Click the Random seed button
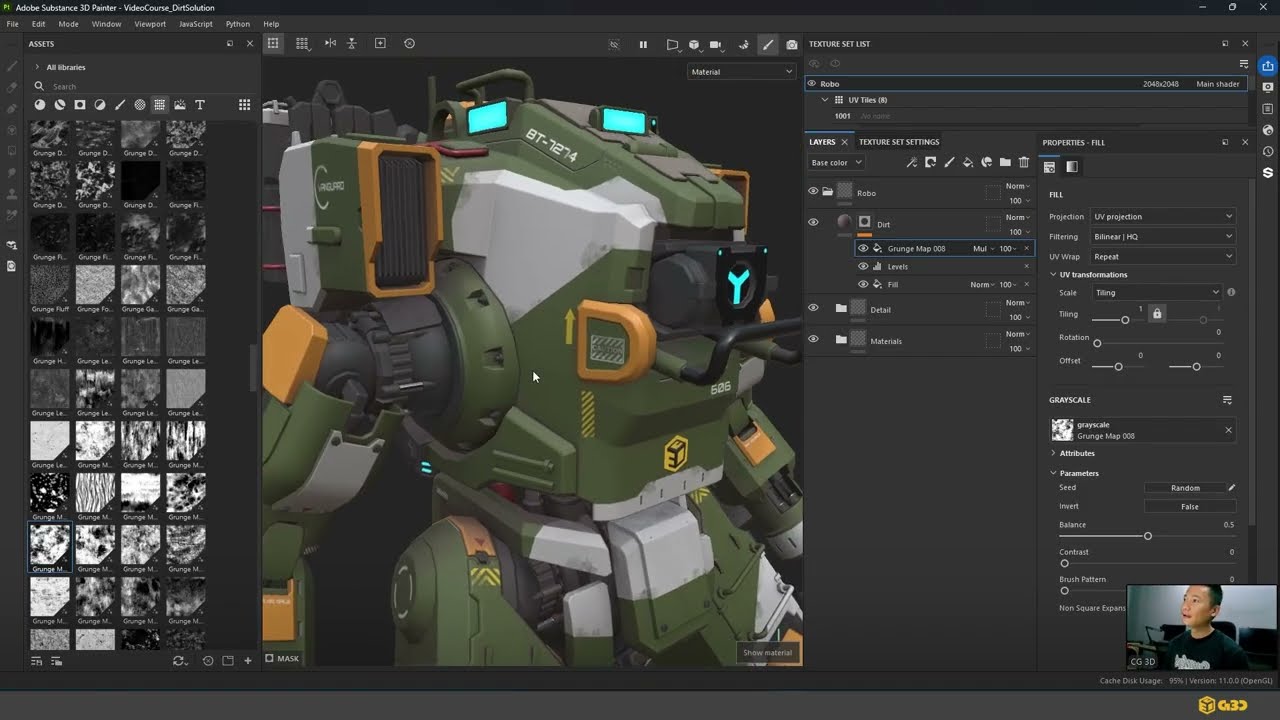The height and width of the screenshot is (720, 1280). click(x=1185, y=488)
